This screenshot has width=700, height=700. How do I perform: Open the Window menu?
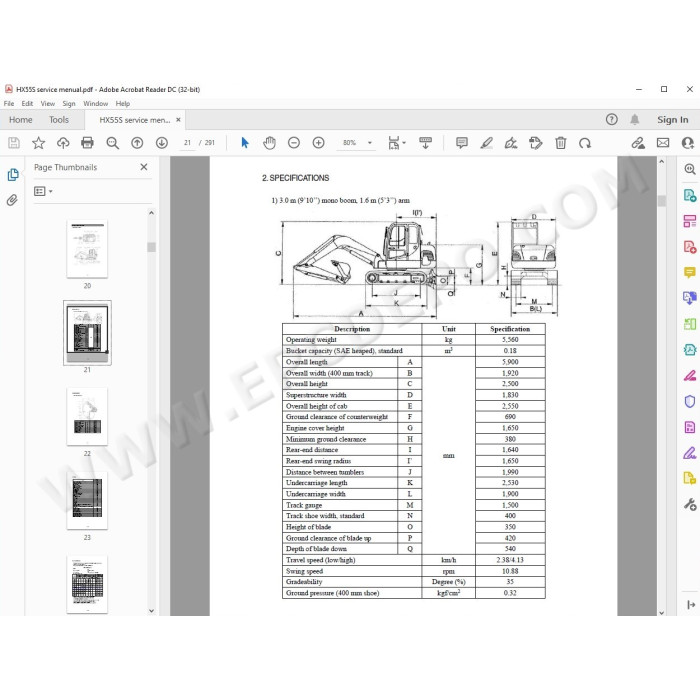pyautogui.click(x=96, y=104)
